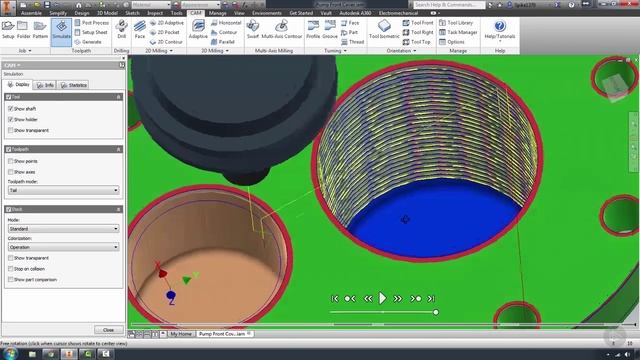
Task: Expand the Job group dropdown
Action: coord(25,51)
